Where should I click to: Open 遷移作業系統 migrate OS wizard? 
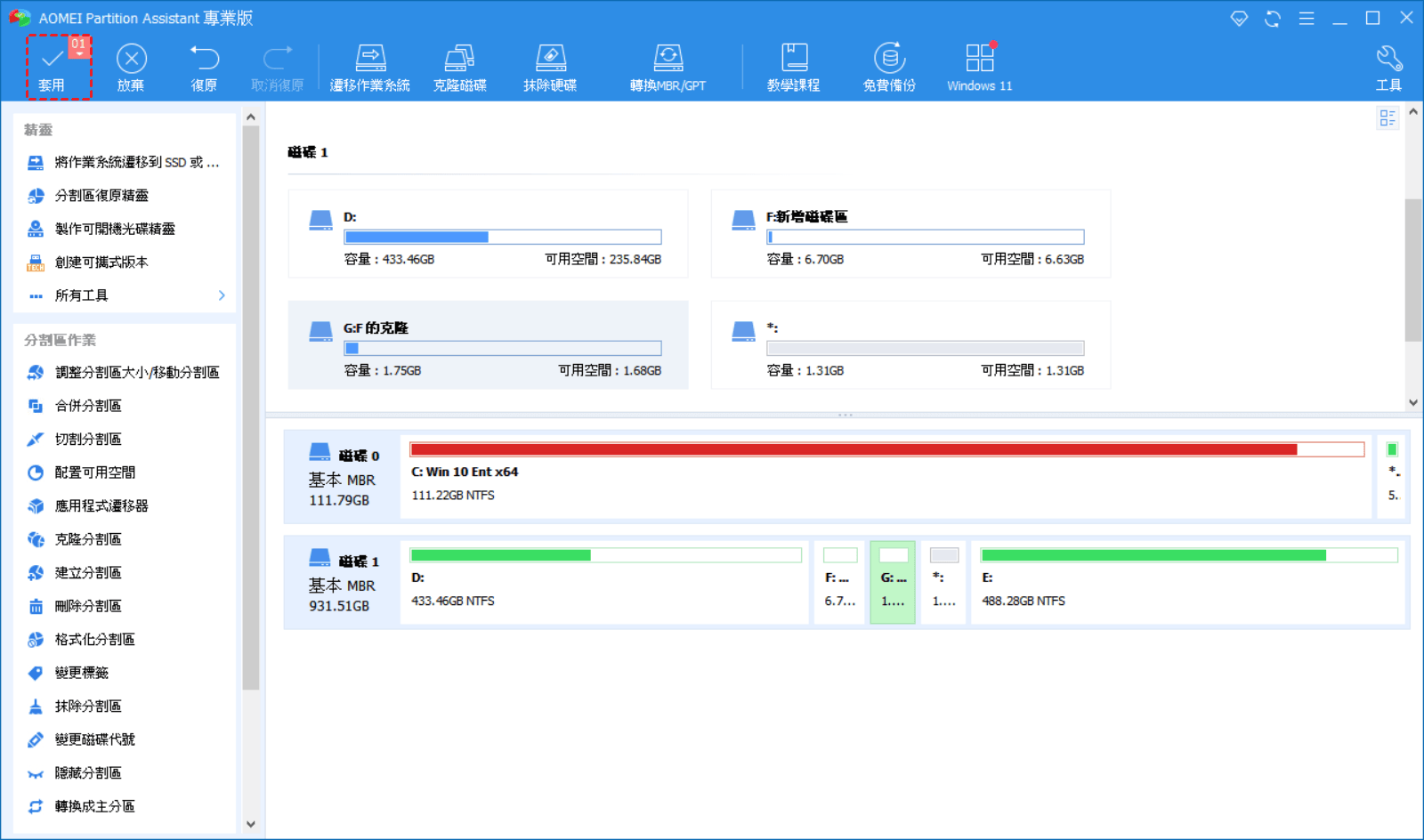pyautogui.click(x=369, y=68)
